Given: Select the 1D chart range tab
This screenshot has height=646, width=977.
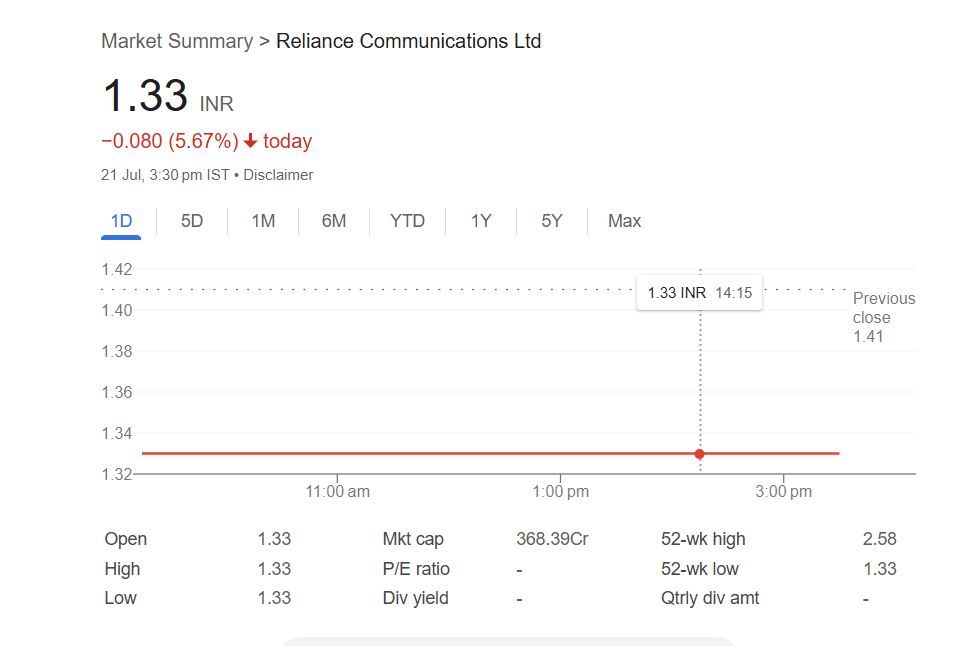Looking at the screenshot, I should [x=121, y=221].
